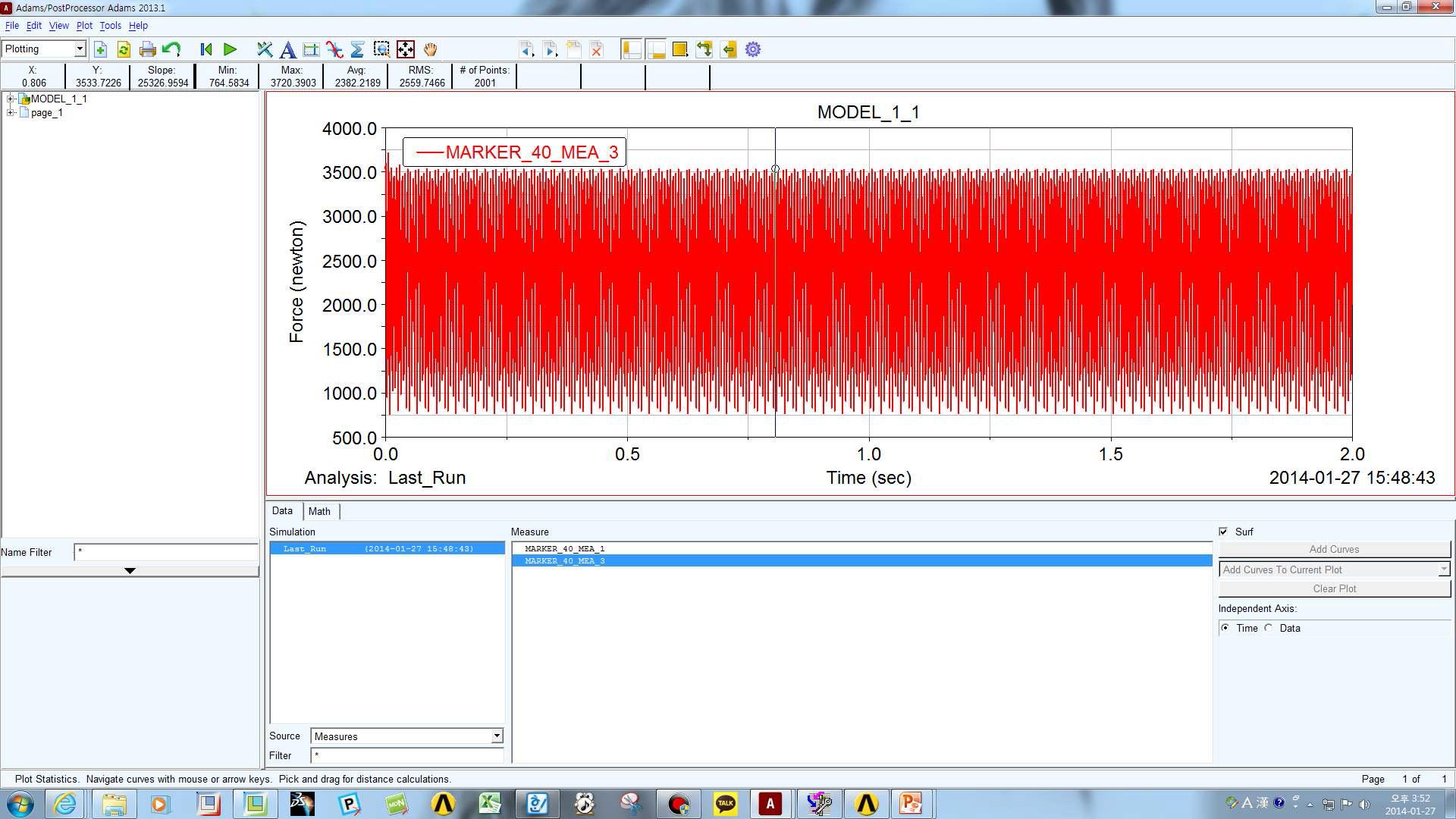Click the Time (sec) axis label
The width and height of the screenshot is (1456, 819).
[x=869, y=478]
